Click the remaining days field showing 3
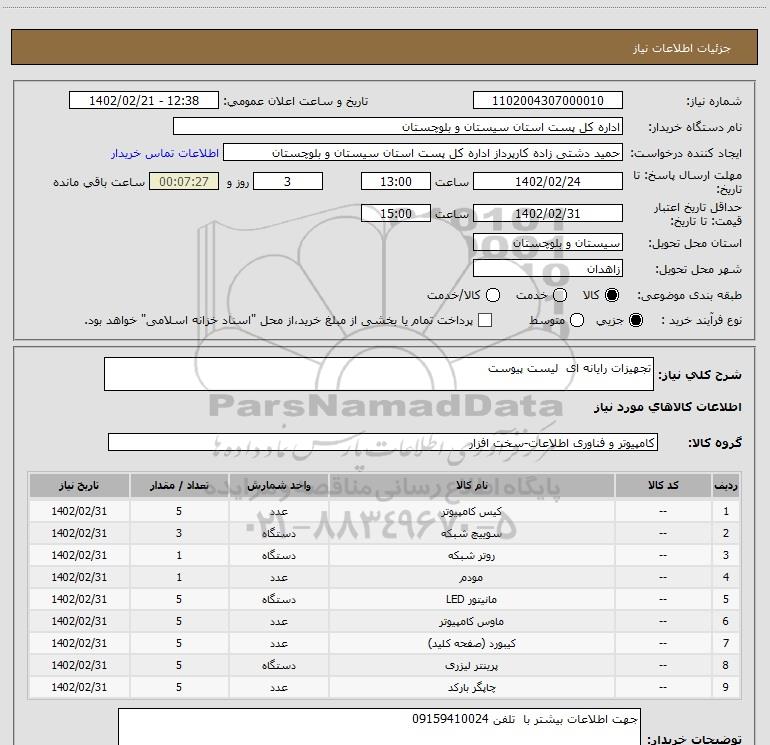 tap(288, 181)
